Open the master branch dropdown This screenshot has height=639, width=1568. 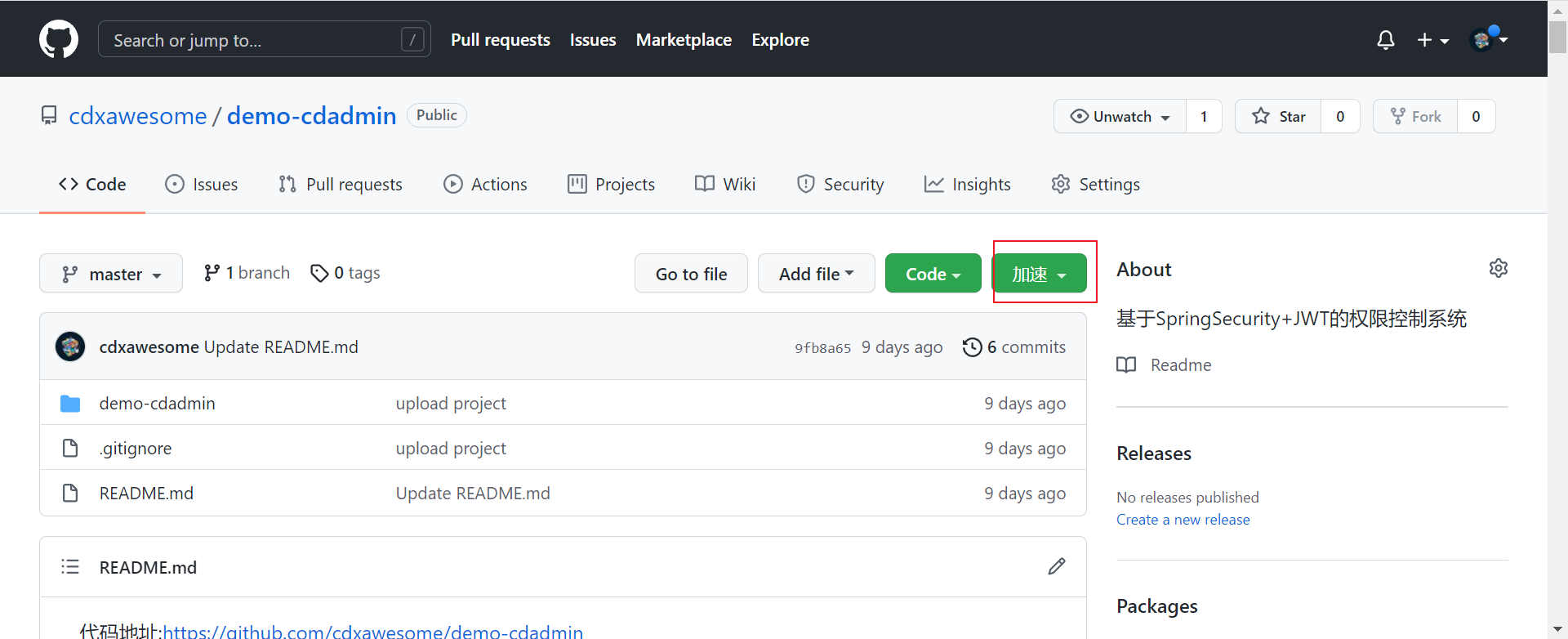(111, 274)
